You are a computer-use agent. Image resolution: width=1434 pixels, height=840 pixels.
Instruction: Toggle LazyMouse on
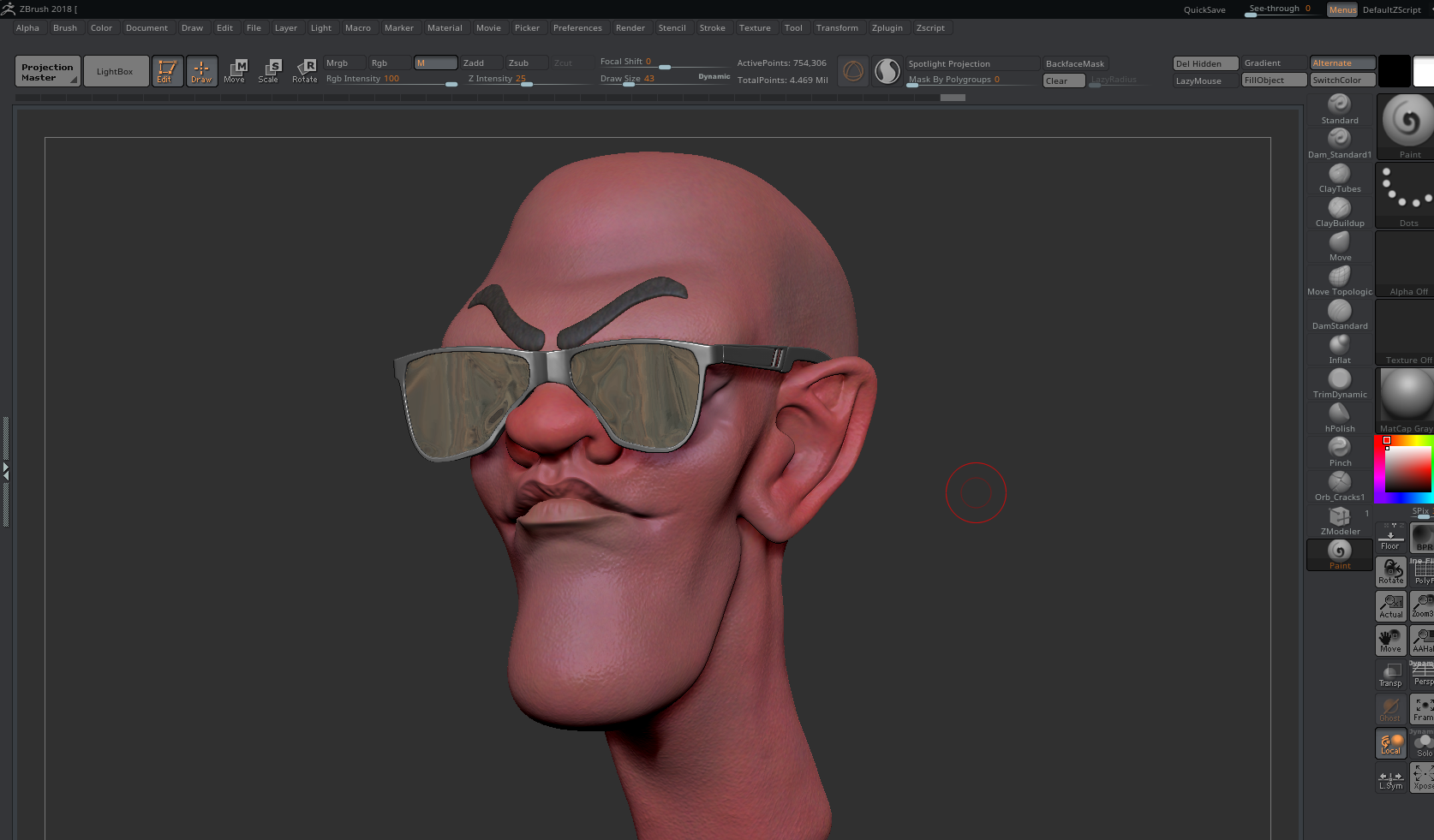[x=1206, y=80]
